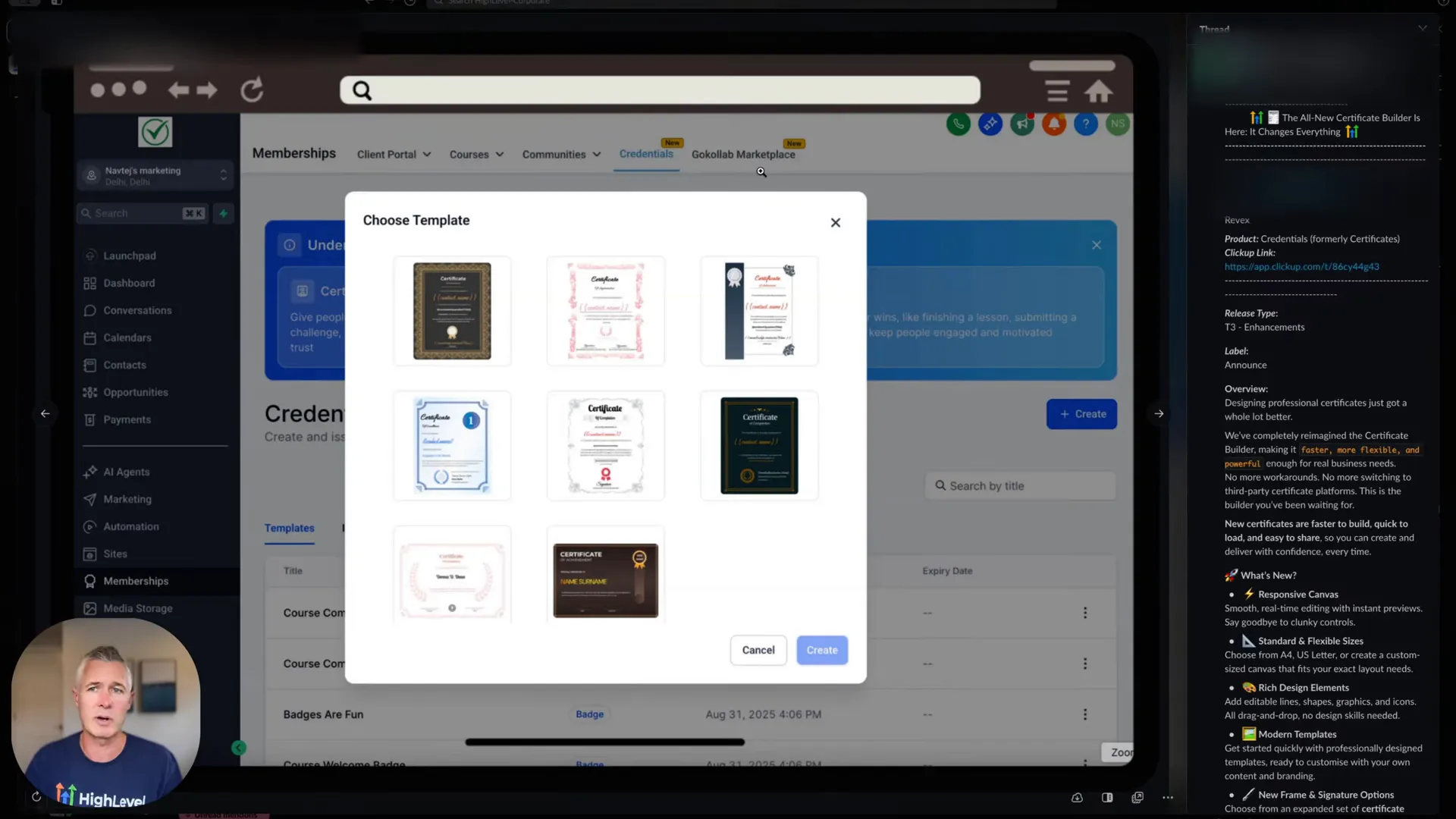This screenshot has height=819, width=1456.
Task: Open AI Agents in the sidebar
Action: [127, 472]
